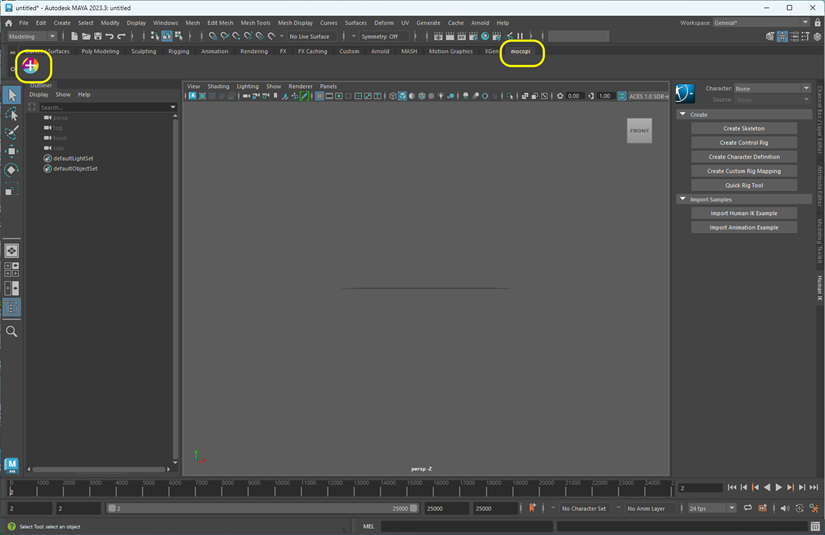Switch to the mocopi shelf tab
Screen dimensions: 825x535
[520, 51]
